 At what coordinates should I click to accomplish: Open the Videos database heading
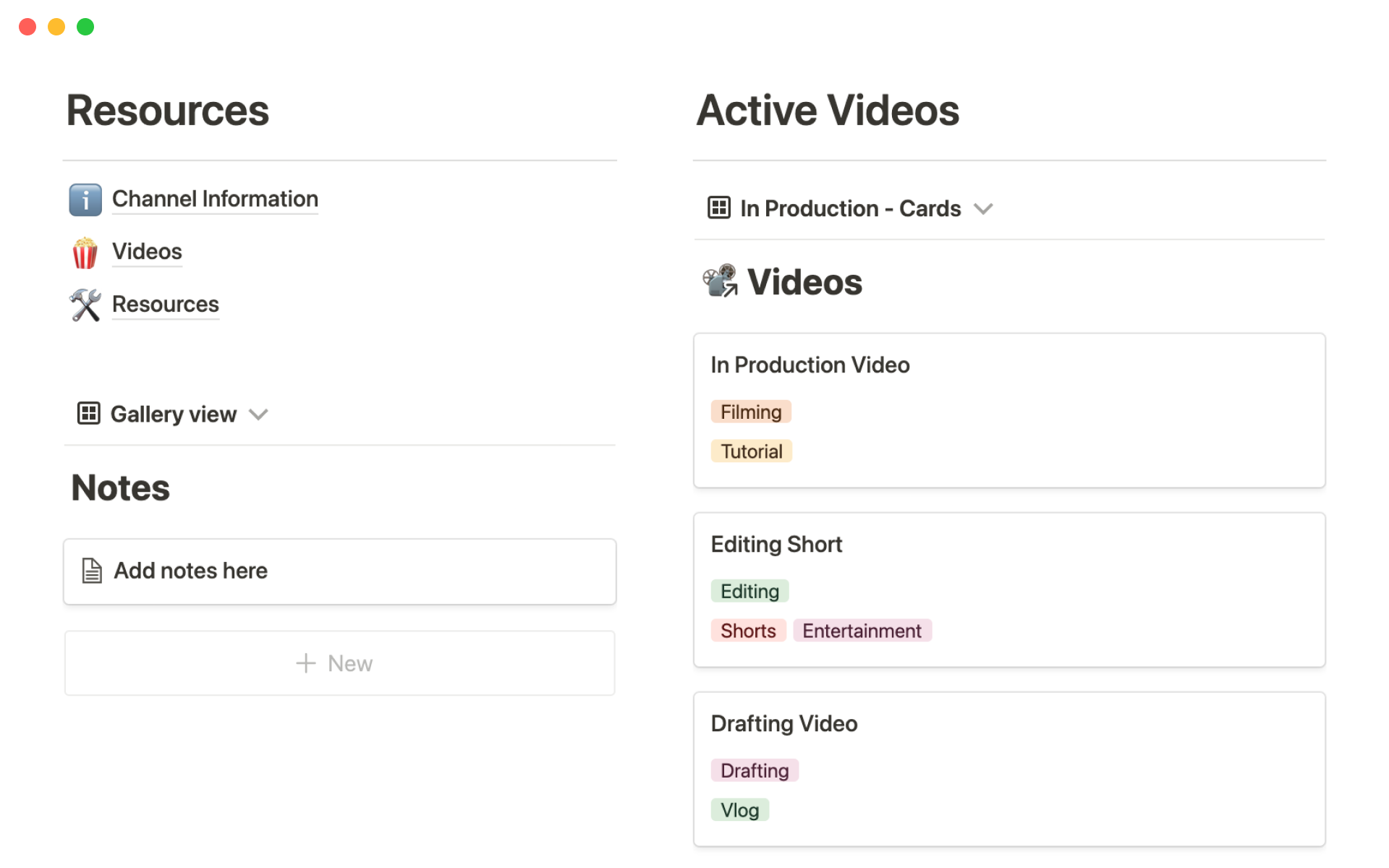click(804, 282)
